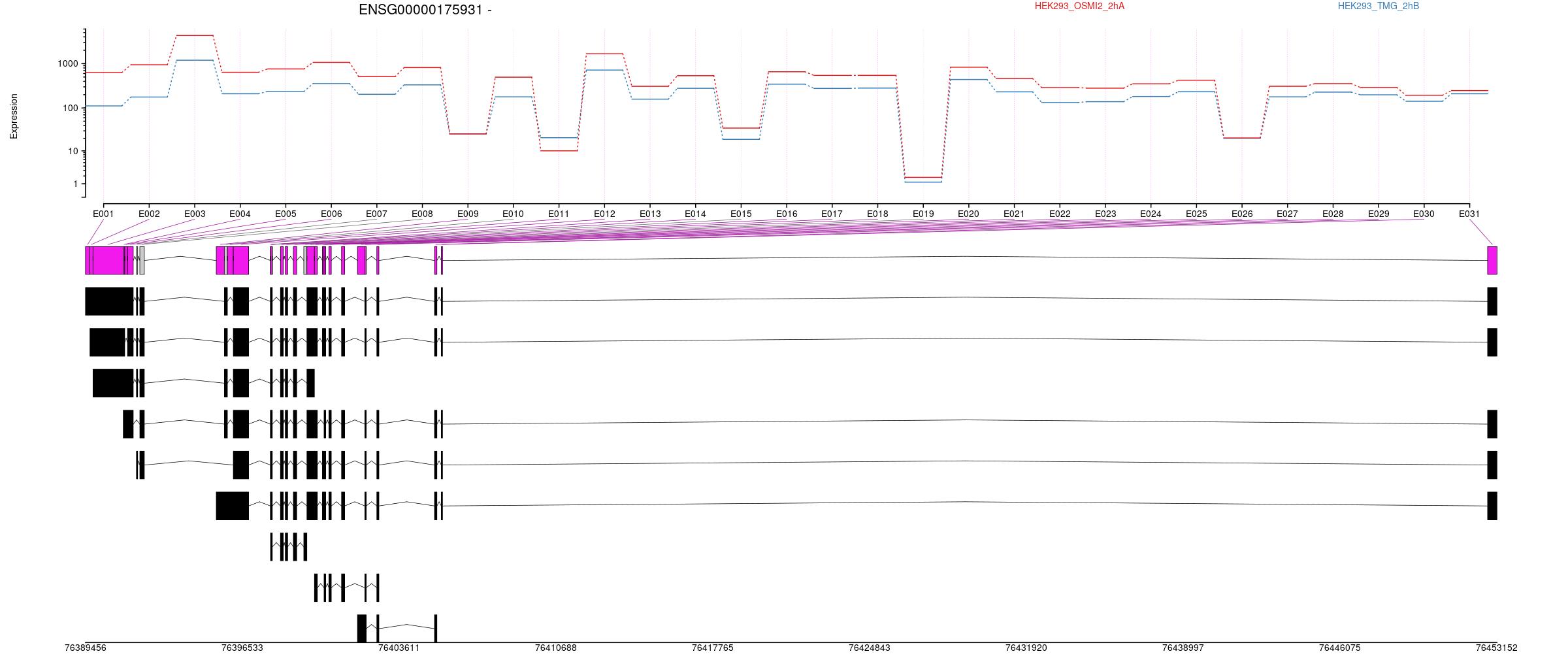
Task: Click the exon label E026
Action: click(1242, 214)
